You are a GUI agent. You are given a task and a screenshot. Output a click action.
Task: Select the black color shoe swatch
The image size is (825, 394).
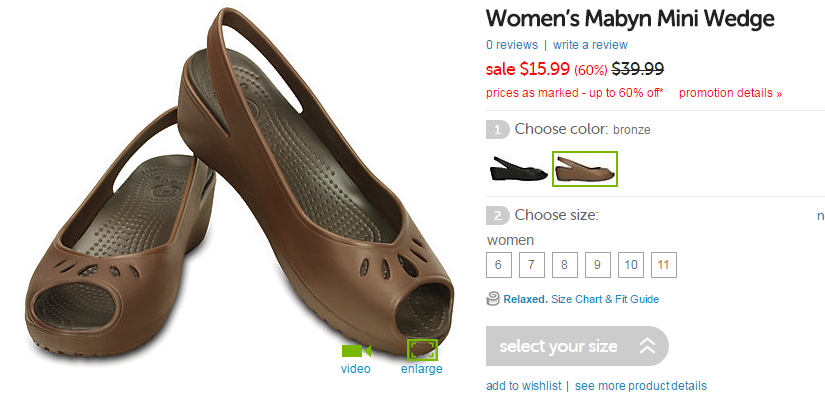coord(517,169)
